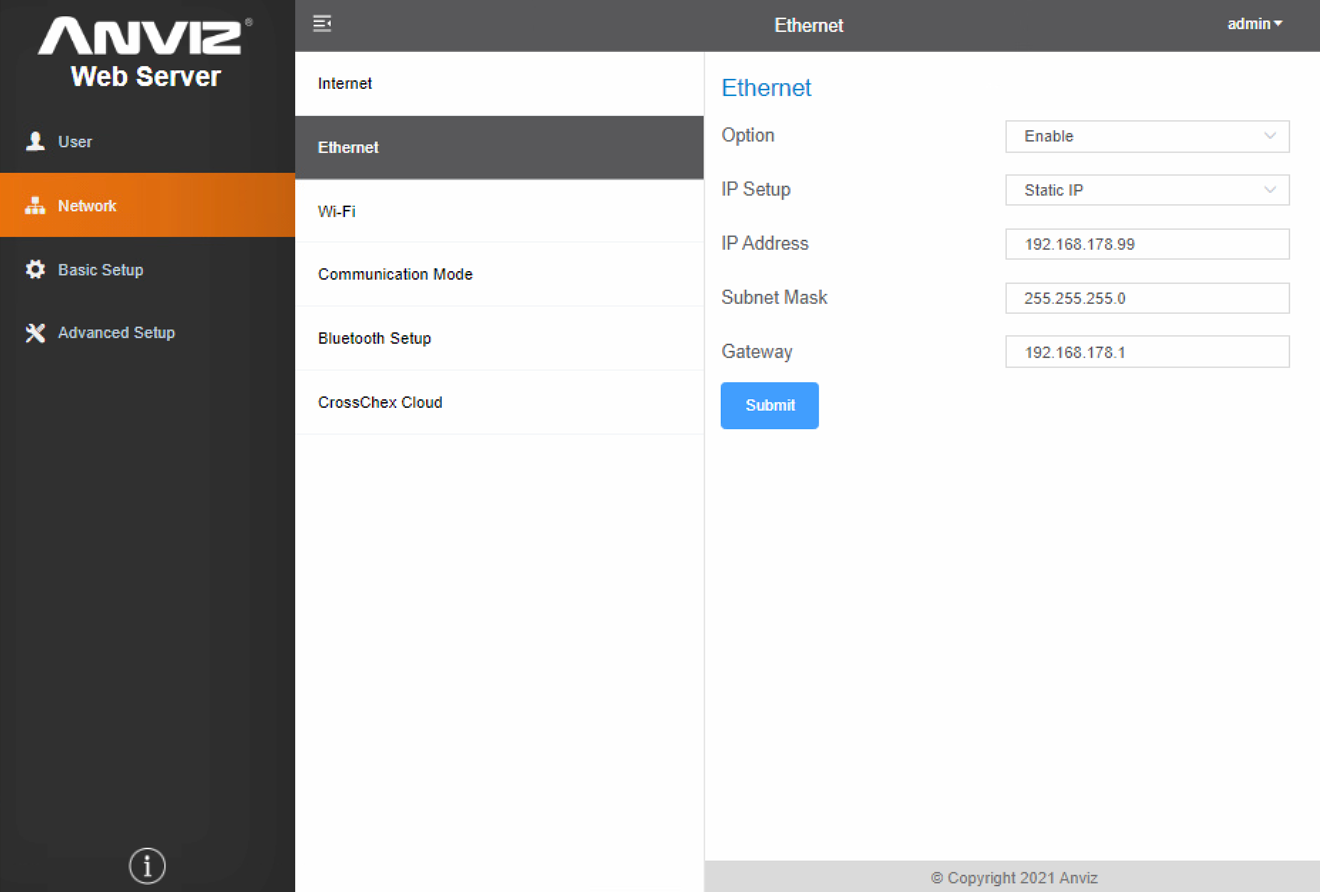Go to Communication Mode settings
The image size is (1320, 892).
[395, 274]
